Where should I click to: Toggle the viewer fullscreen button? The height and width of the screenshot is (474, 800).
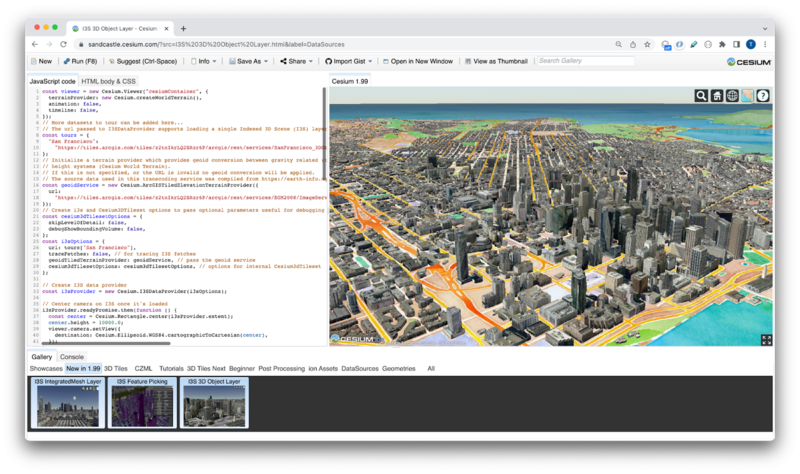766,340
